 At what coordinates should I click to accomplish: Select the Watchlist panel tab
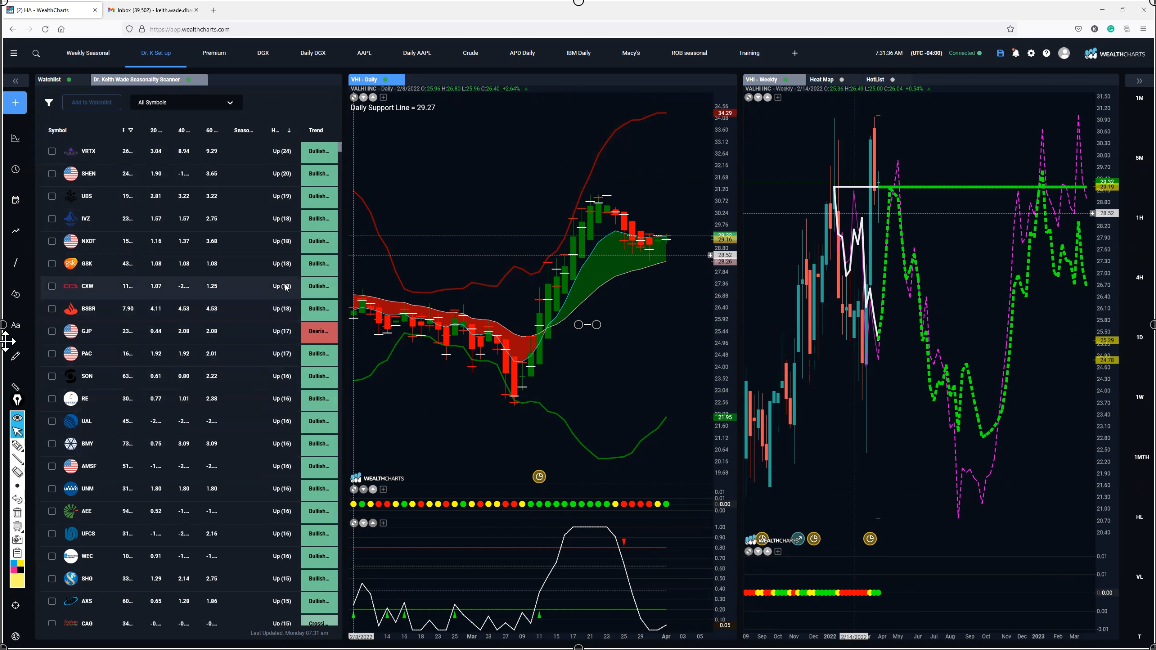coord(49,80)
